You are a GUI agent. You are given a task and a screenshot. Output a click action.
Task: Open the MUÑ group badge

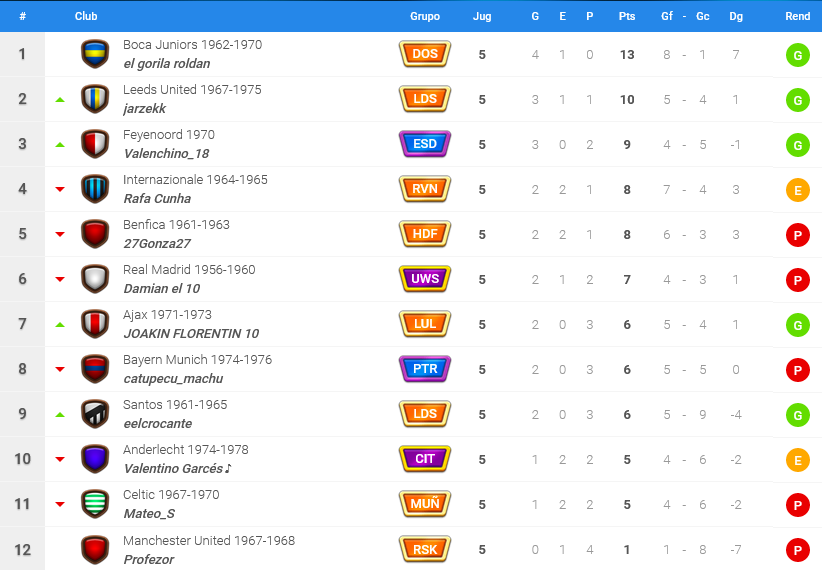coord(425,504)
